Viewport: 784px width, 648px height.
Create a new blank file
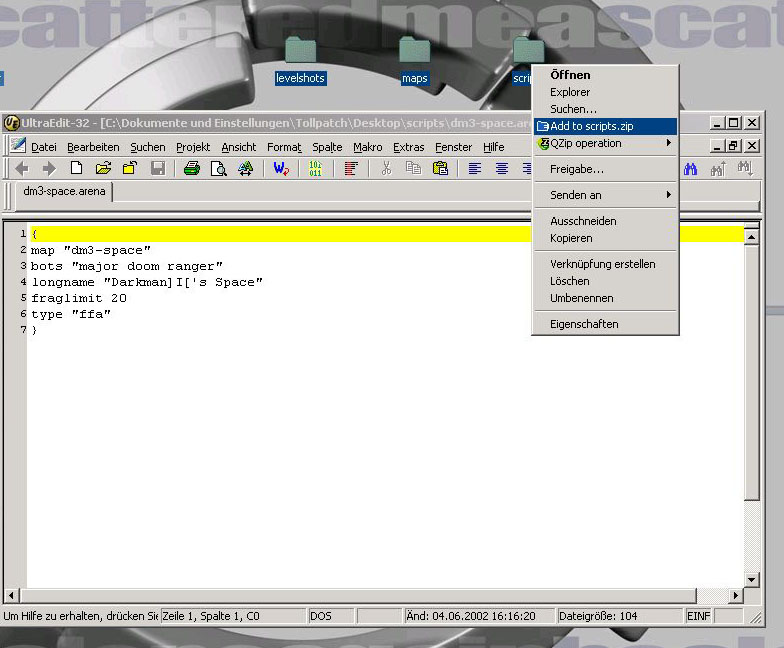pos(76,168)
